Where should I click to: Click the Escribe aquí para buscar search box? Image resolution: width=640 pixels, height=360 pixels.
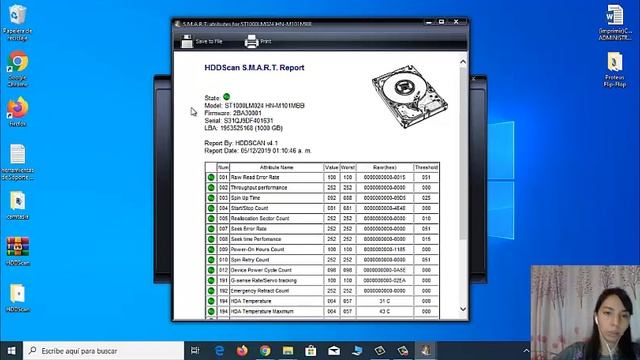coord(104,351)
